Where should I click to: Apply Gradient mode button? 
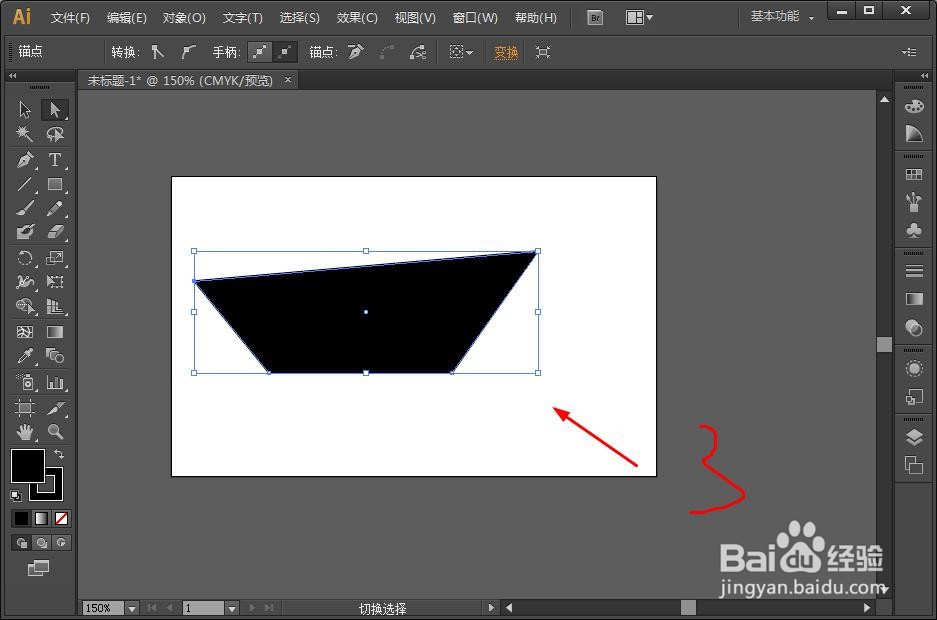click(41, 518)
